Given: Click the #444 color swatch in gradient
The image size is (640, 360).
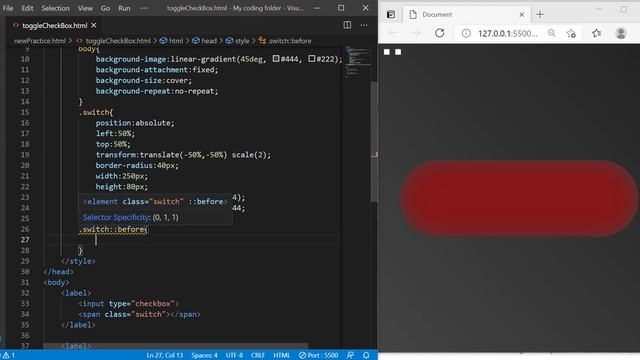Looking at the screenshot, I should pos(276,59).
